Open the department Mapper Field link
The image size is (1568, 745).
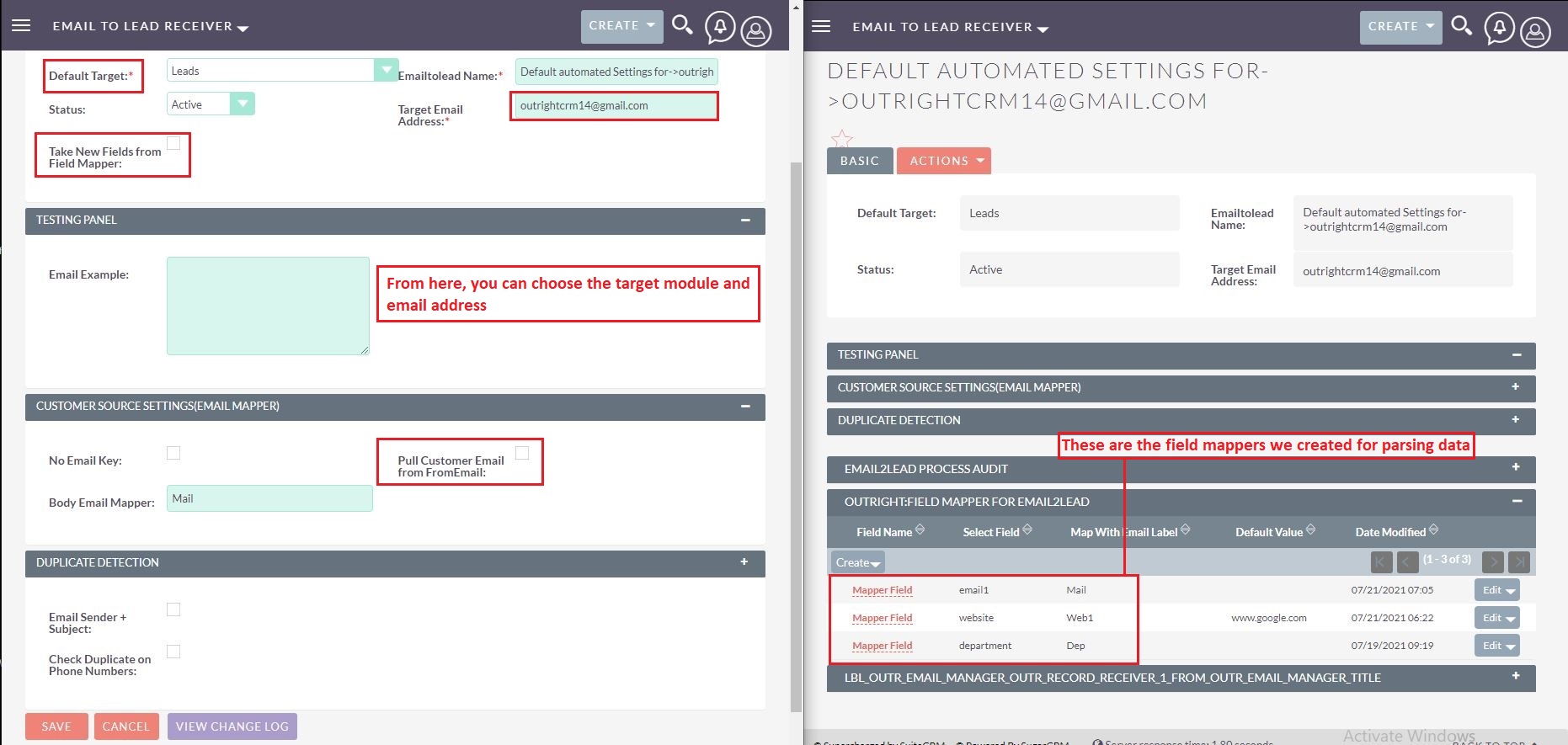click(x=882, y=646)
